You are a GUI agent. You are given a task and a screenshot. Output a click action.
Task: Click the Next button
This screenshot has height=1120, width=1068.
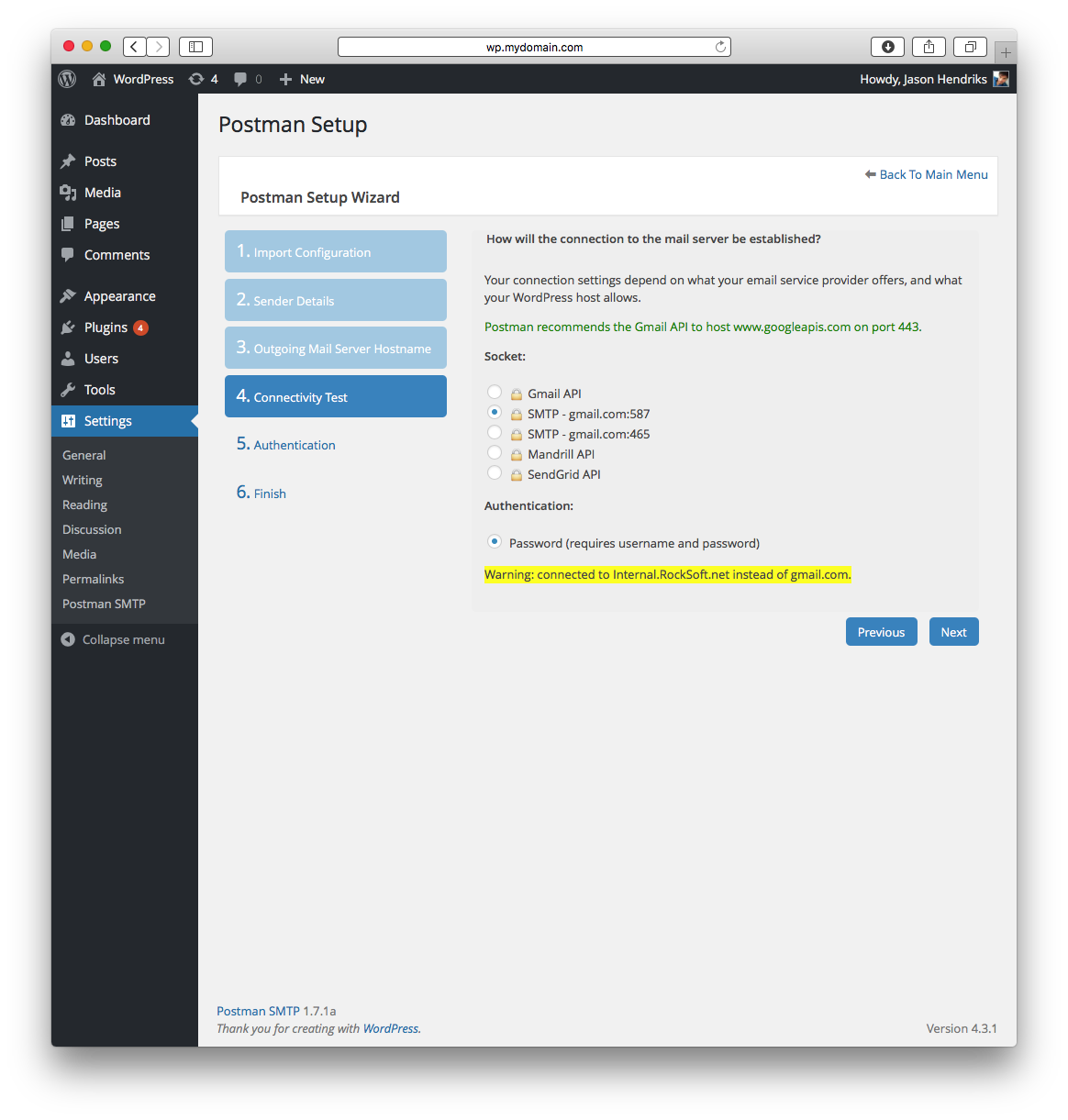coord(954,632)
